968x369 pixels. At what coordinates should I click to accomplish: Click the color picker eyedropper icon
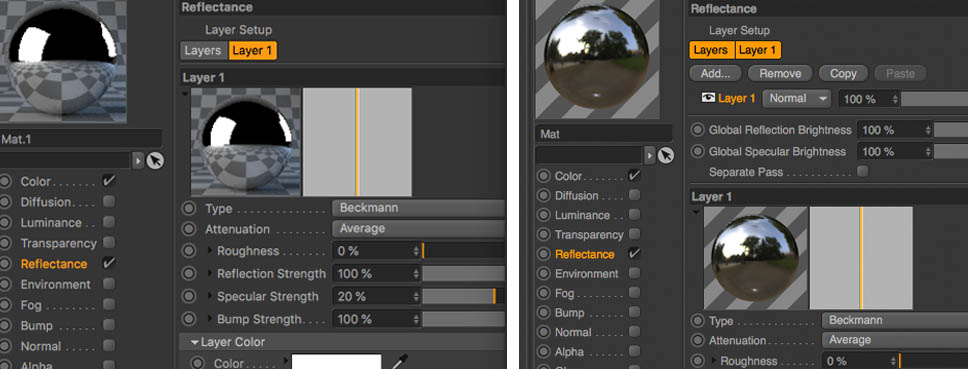coord(400,362)
